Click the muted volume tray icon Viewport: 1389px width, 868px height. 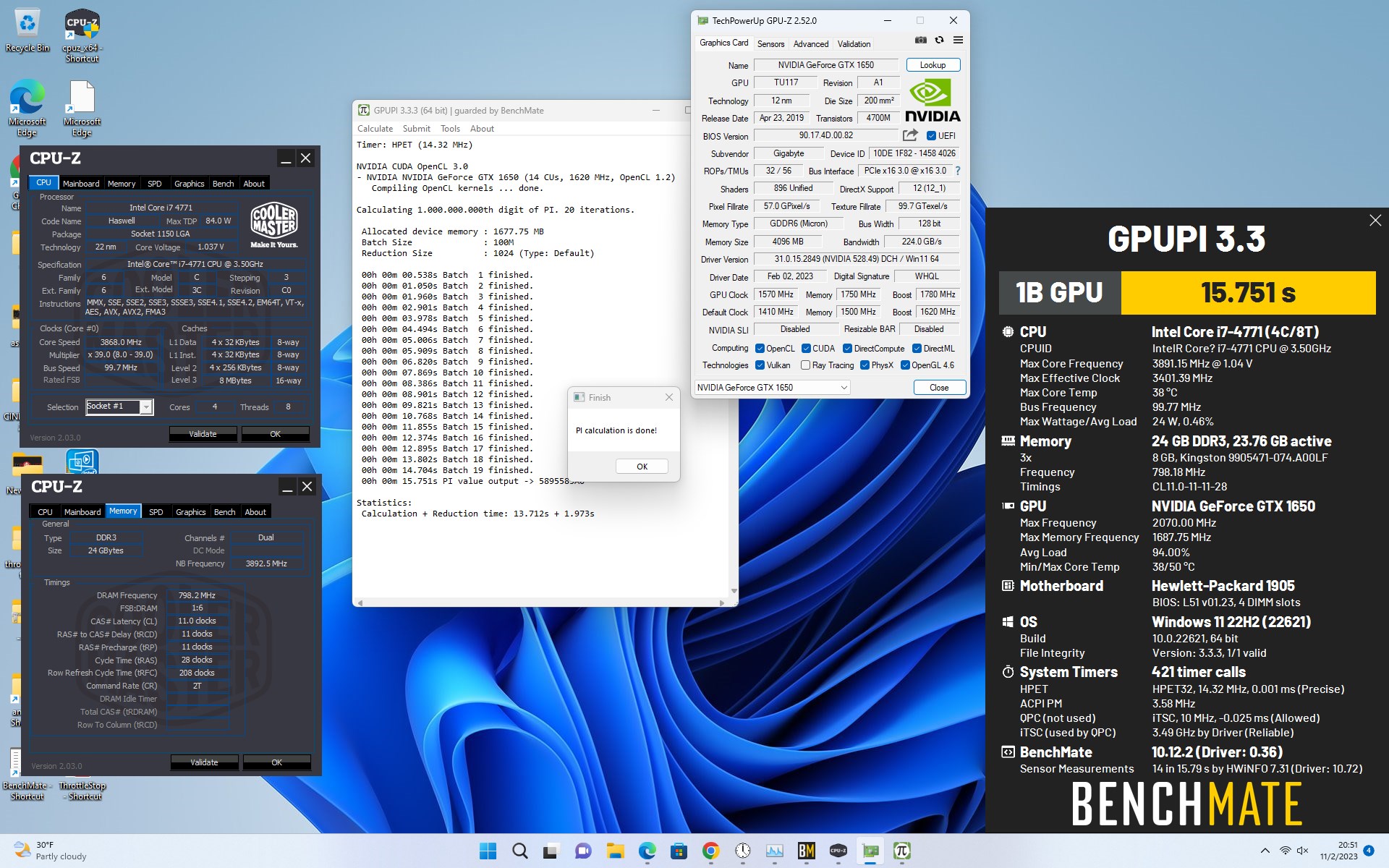tap(1303, 851)
